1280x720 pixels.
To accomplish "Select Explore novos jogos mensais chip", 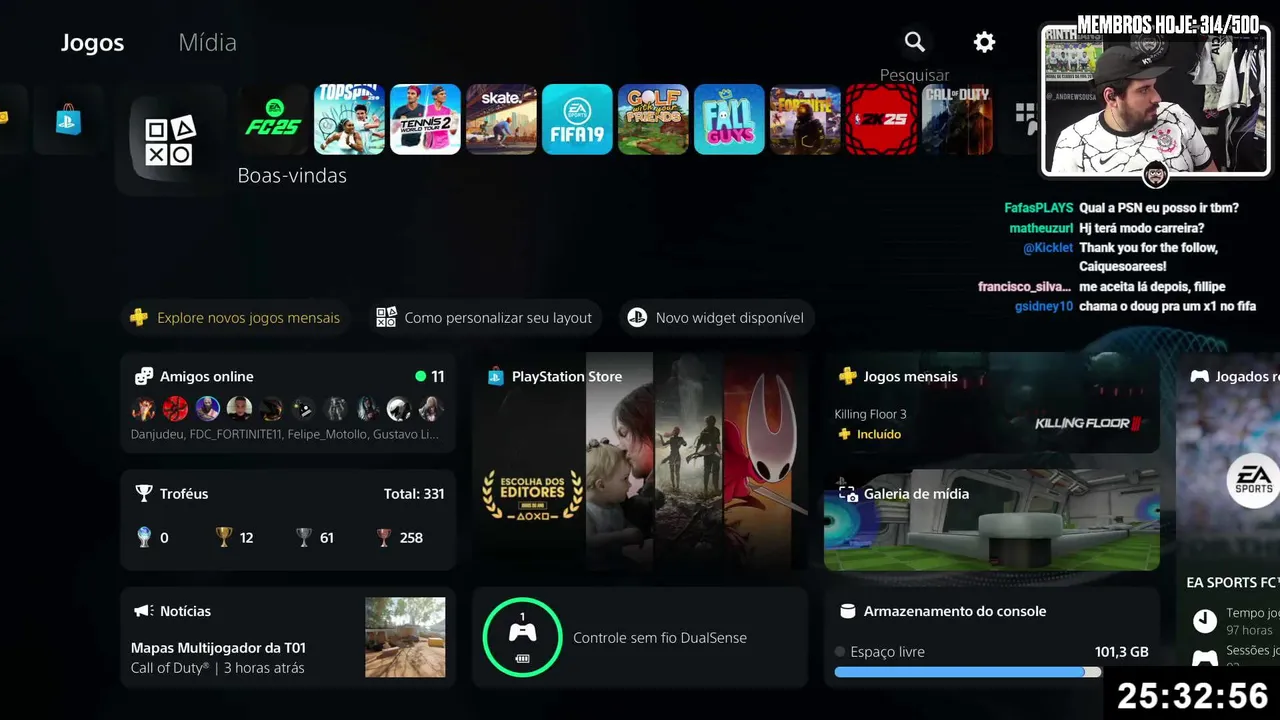I will click(236, 318).
